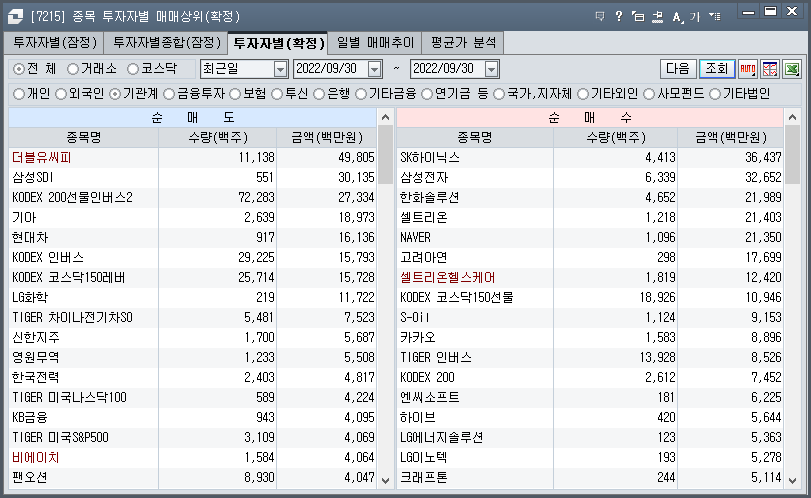Open the chart grid view icon
Viewport: 811px width, 498px height.
pos(770,69)
